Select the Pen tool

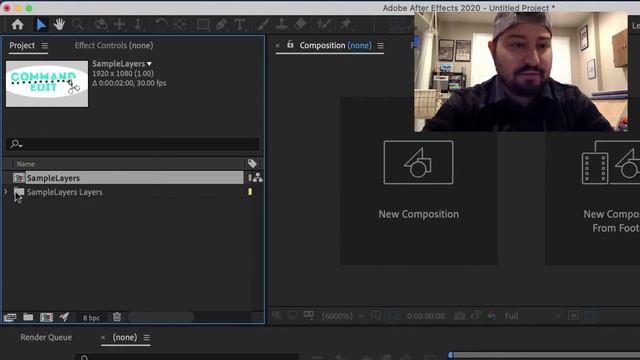point(221,25)
